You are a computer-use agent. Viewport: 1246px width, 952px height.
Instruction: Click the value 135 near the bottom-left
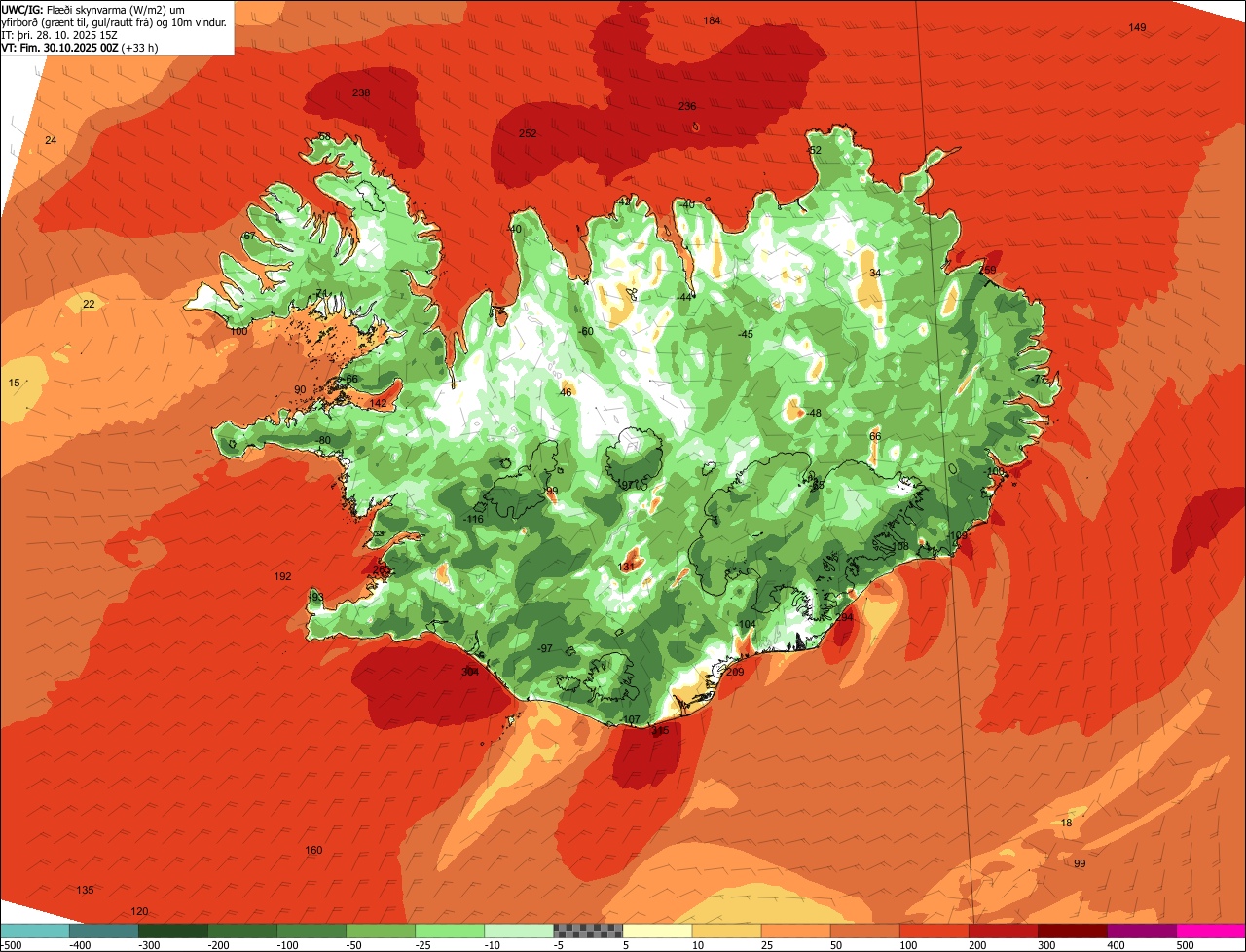click(x=85, y=890)
